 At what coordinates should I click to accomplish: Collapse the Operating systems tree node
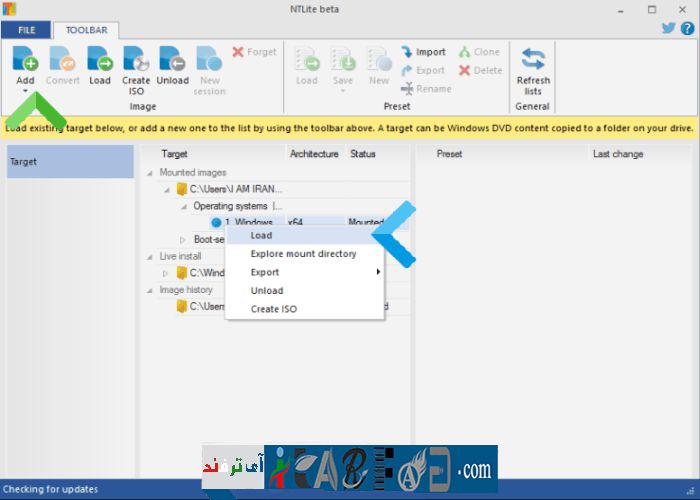point(183,206)
